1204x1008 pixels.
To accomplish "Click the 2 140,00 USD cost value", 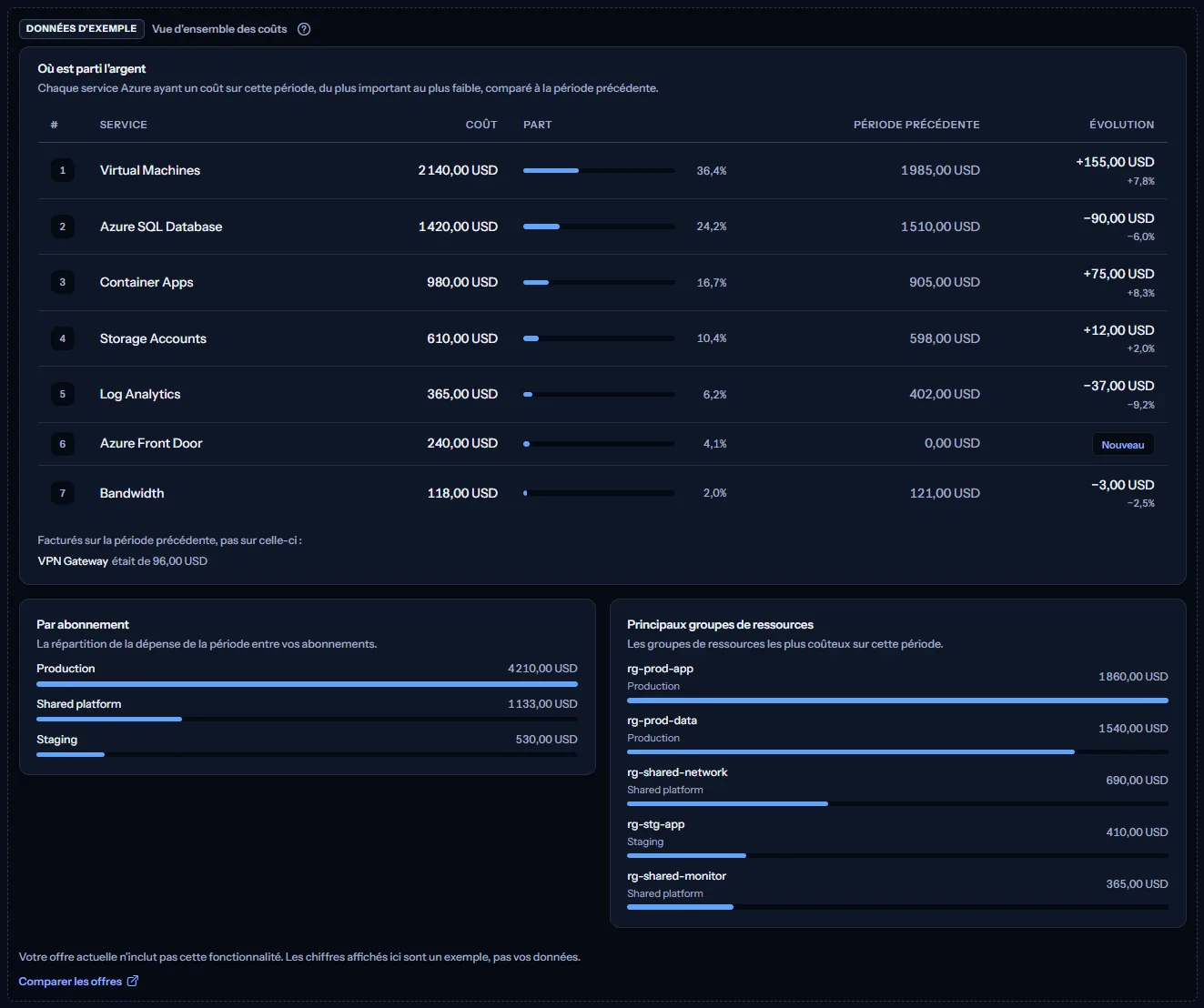I will (458, 170).
